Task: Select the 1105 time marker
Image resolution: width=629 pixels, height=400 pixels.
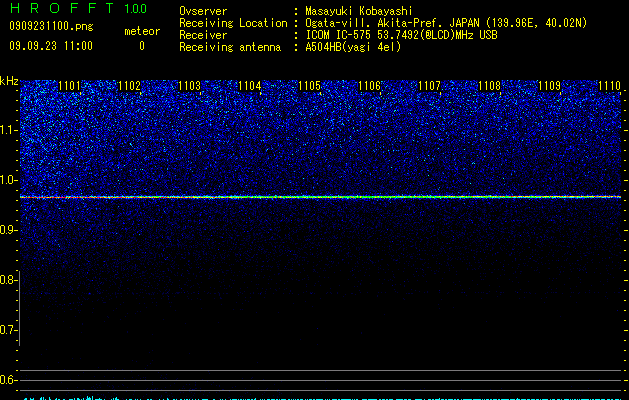Action: point(309,86)
